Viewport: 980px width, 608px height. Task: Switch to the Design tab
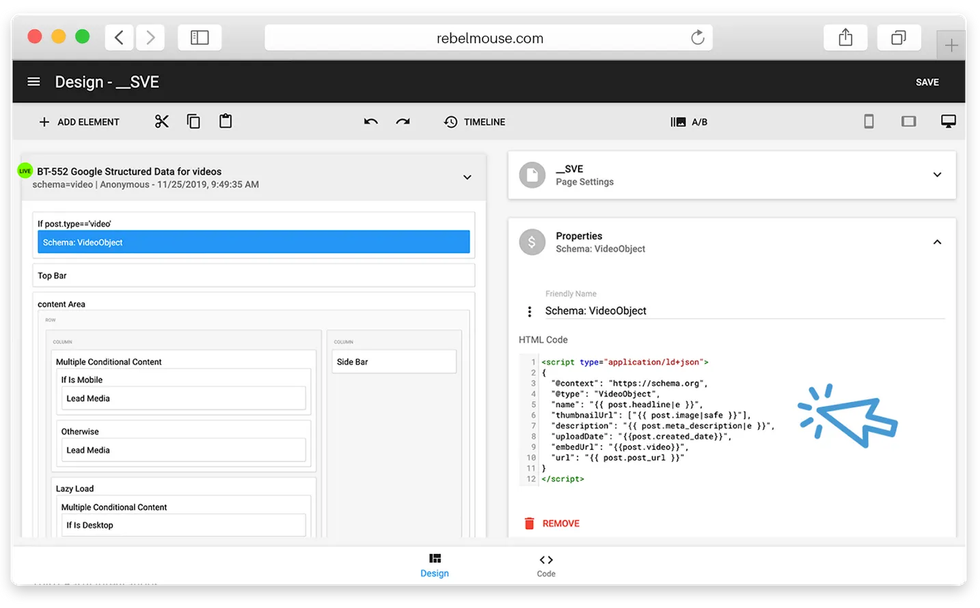435,565
